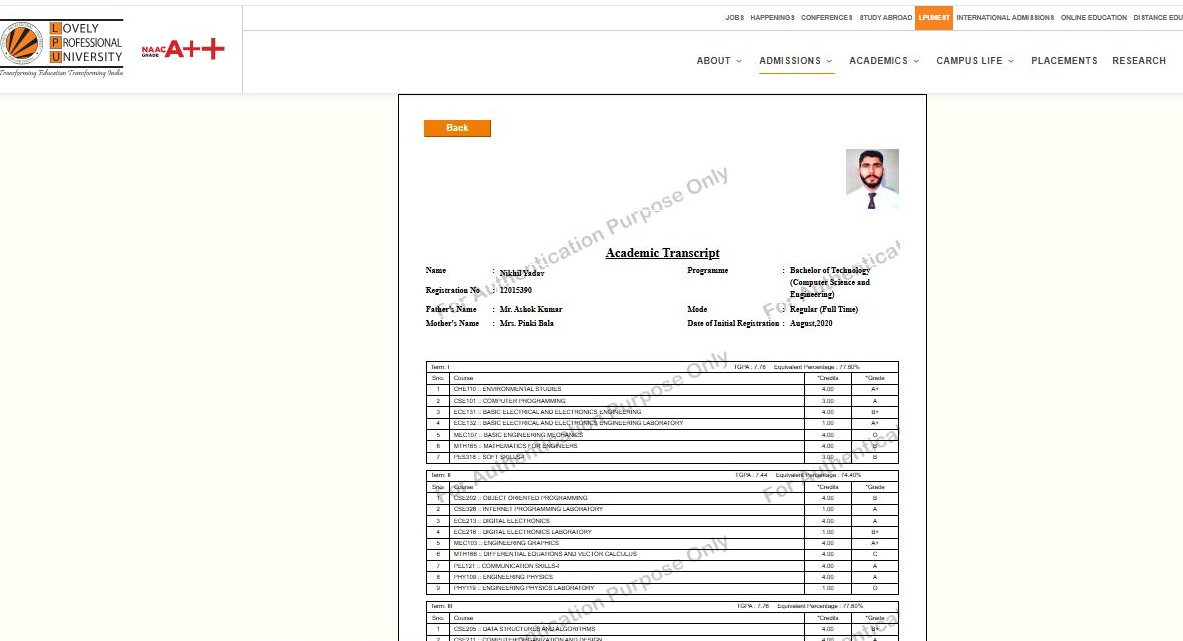Expand the ABOUT menu chevron
Screen dimensions: 1183x641
click(x=739, y=61)
